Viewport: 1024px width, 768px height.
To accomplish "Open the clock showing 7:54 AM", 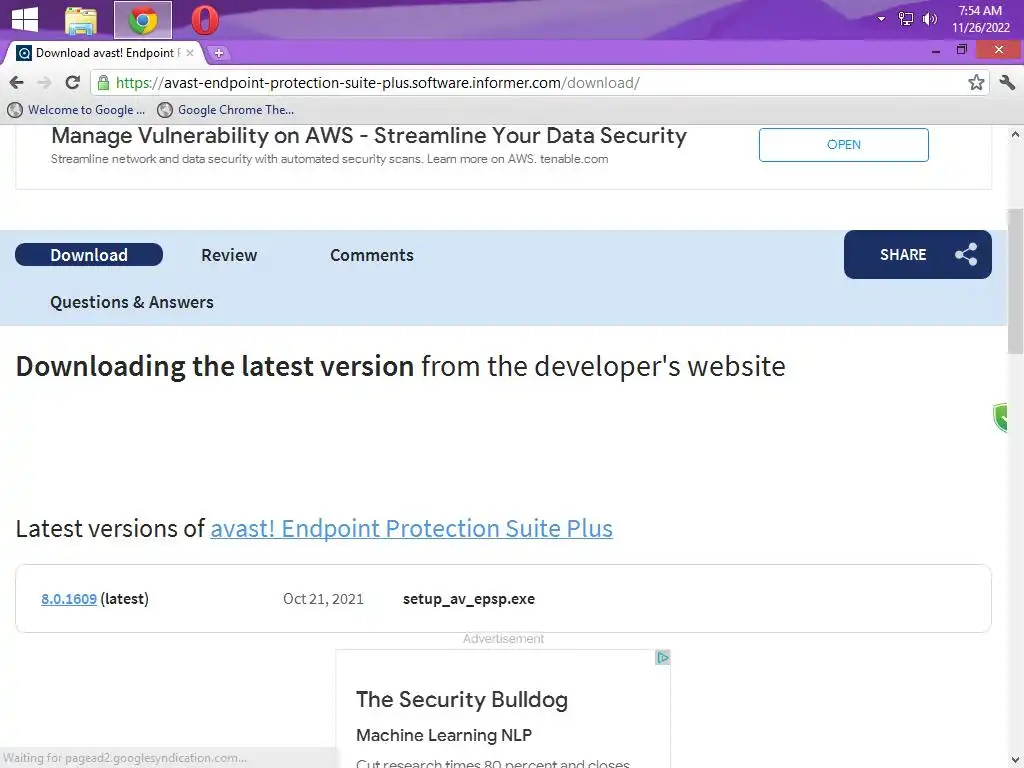I will pos(980,19).
